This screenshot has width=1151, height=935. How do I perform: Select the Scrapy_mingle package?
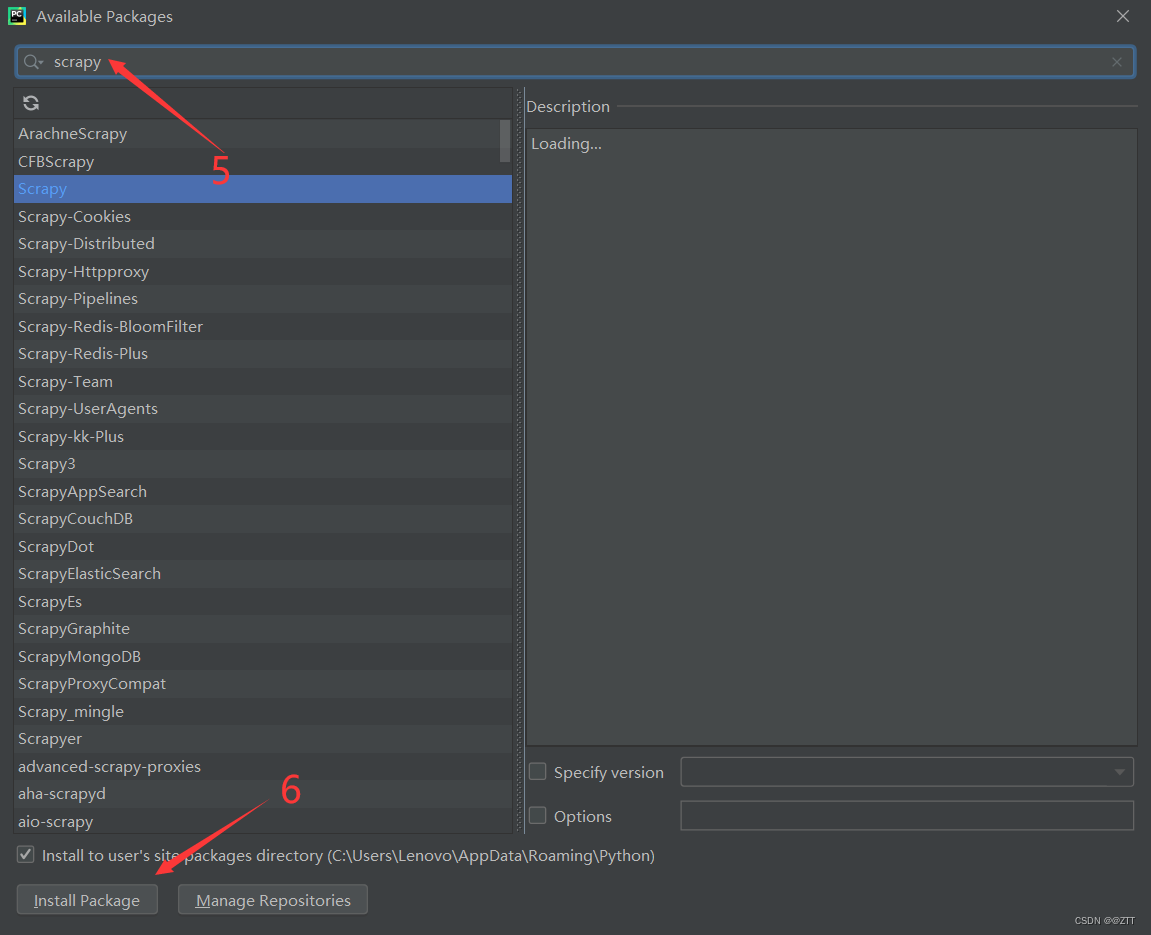(x=263, y=712)
